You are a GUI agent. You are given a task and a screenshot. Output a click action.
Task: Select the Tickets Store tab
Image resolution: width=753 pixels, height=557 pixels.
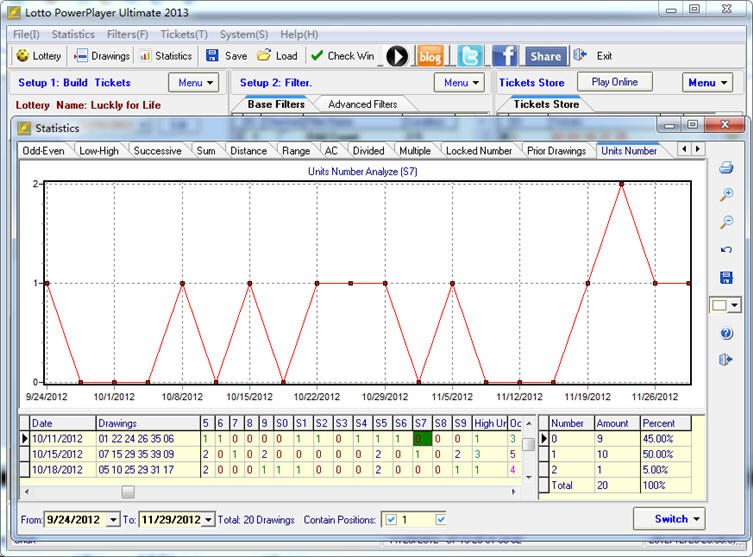pyautogui.click(x=546, y=104)
